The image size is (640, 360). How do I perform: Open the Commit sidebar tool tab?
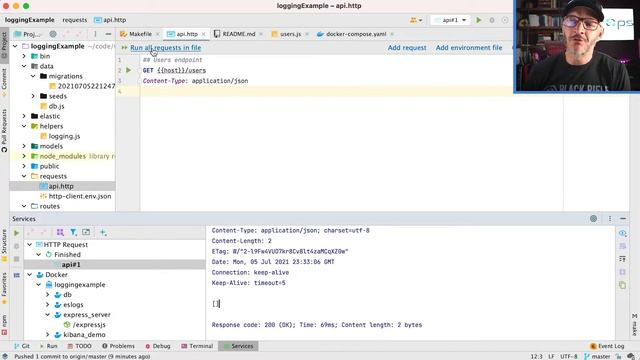pos(4,82)
